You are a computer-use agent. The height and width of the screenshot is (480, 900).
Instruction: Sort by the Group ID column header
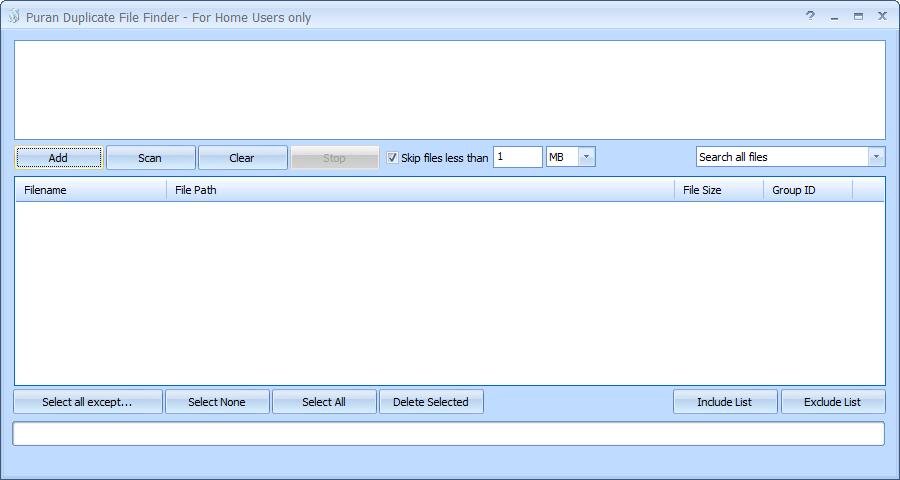(808, 190)
